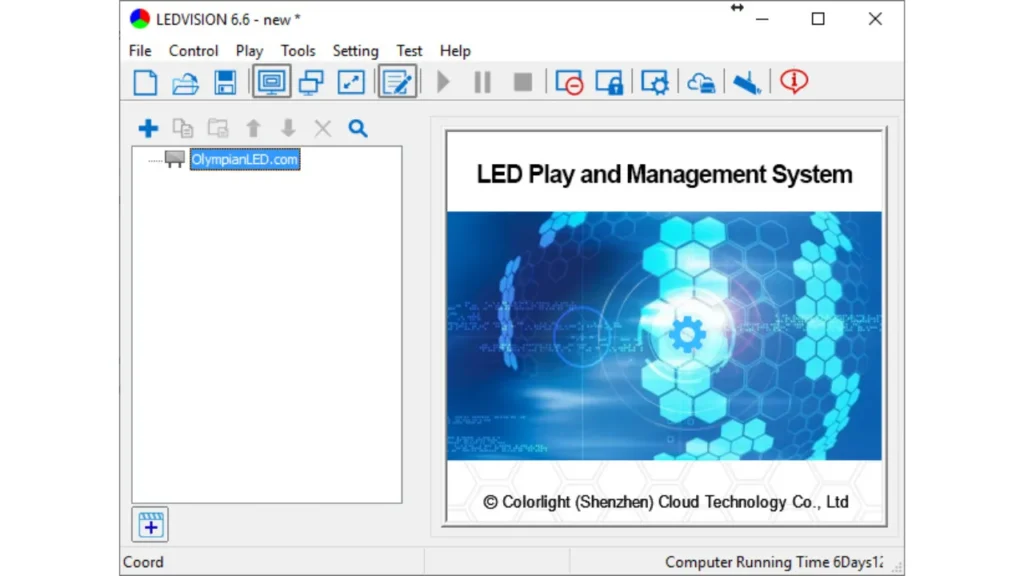
Task: Open screen settings with the gear icon
Action: pyautogui.click(x=653, y=82)
